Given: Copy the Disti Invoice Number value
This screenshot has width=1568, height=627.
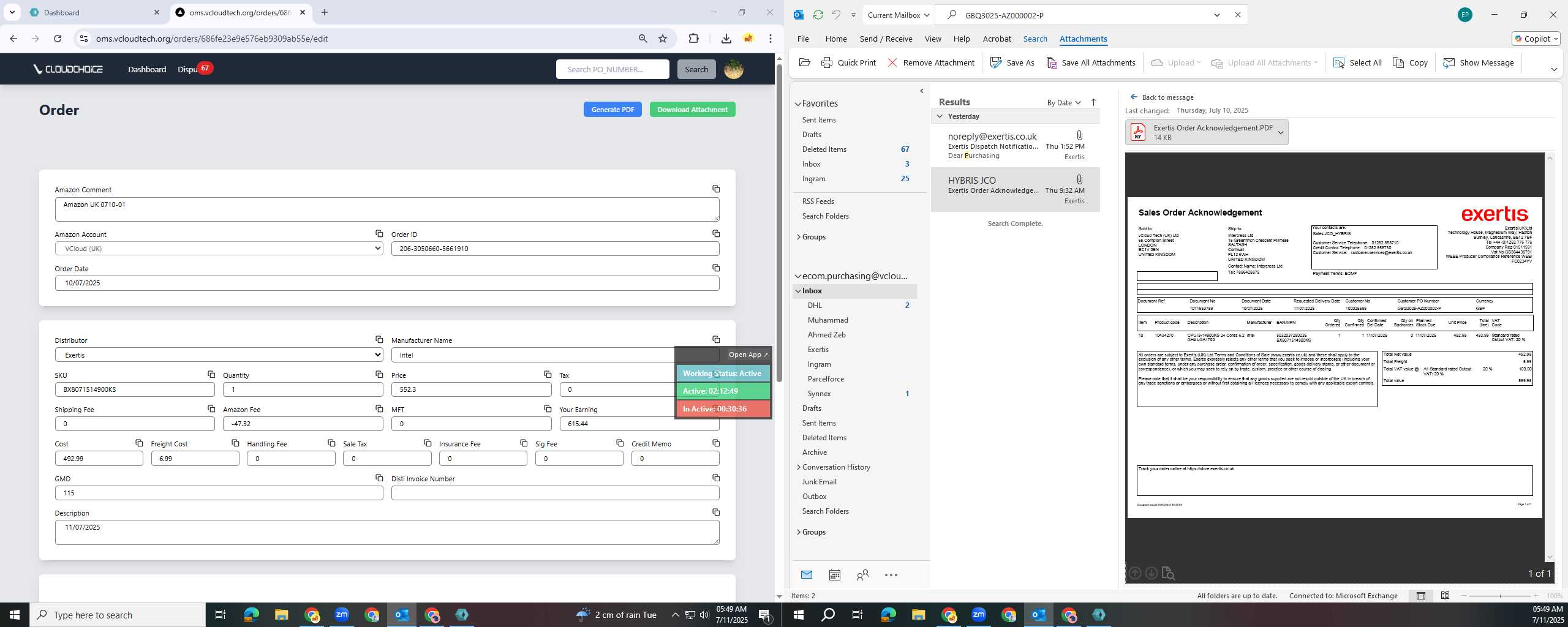Looking at the screenshot, I should point(715,478).
